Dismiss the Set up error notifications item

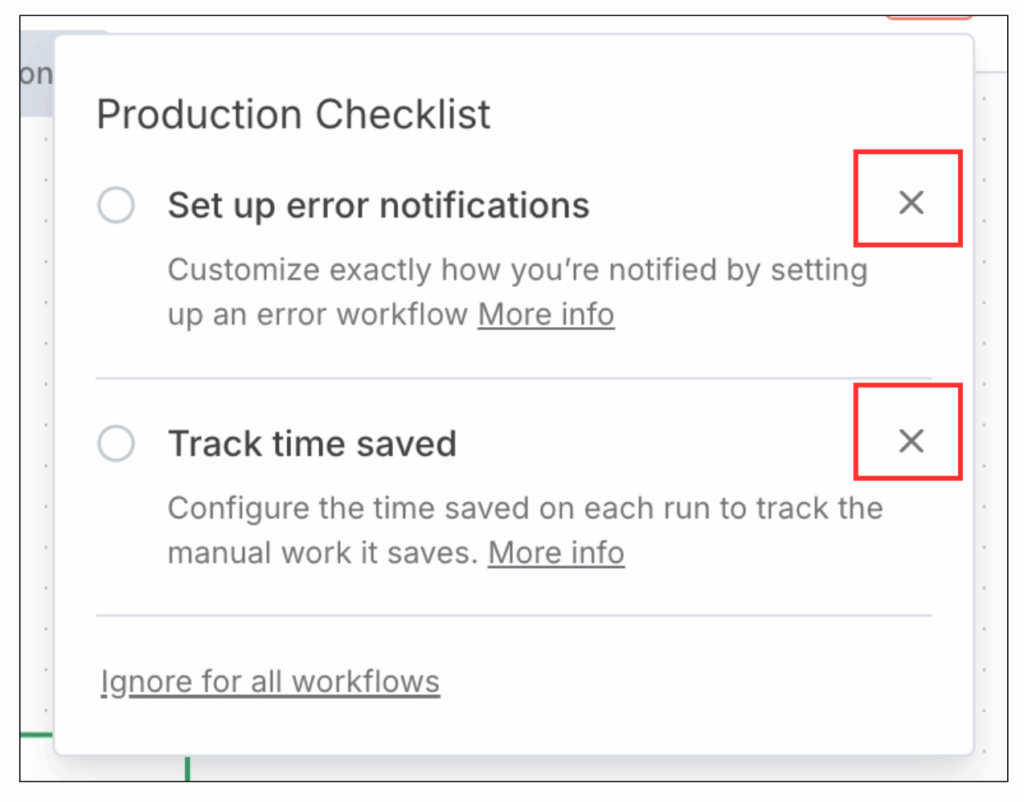tap(910, 203)
